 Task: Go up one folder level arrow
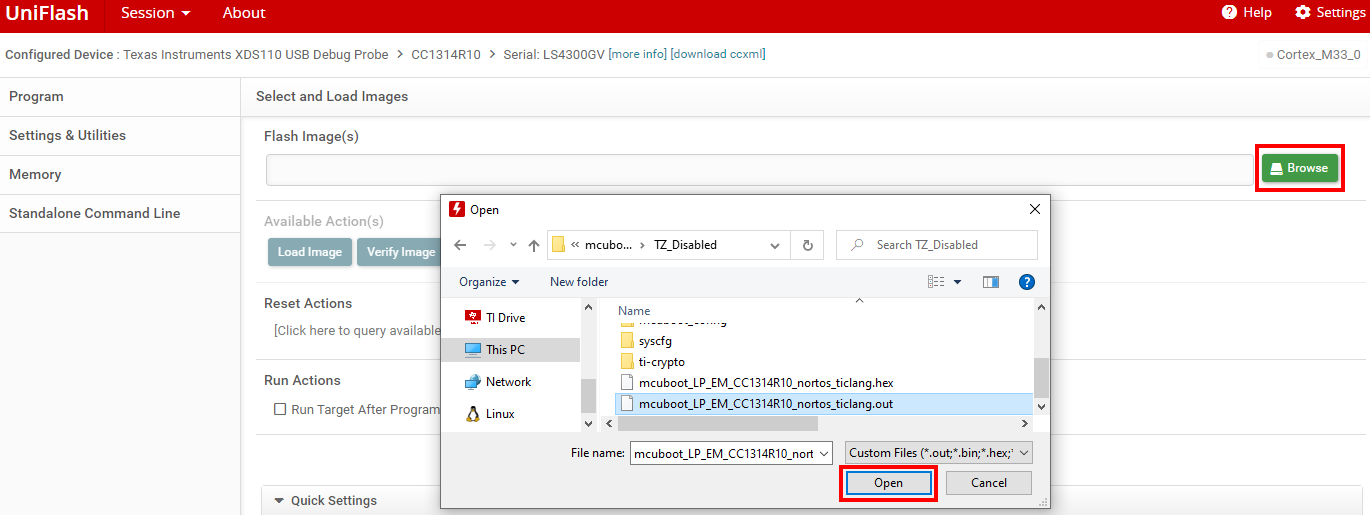(x=534, y=245)
